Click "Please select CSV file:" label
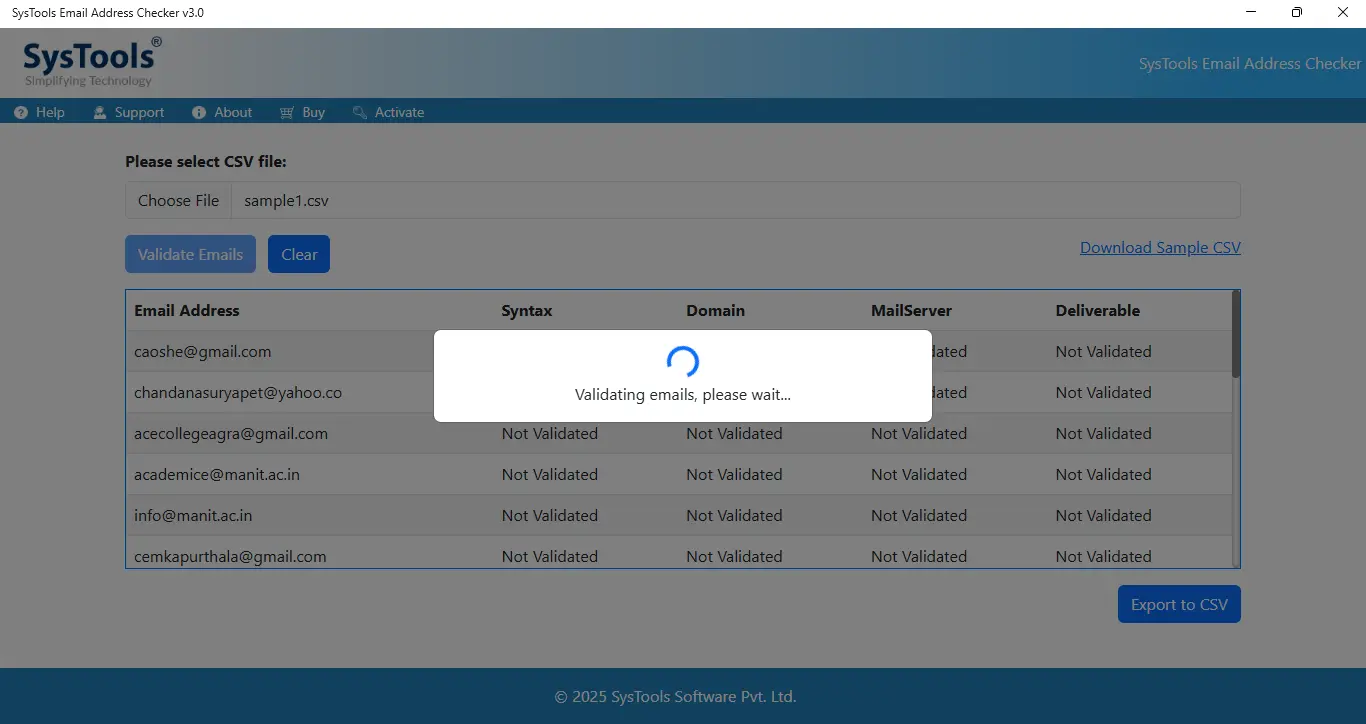The width and height of the screenshot is (1366, 724). 206,162
